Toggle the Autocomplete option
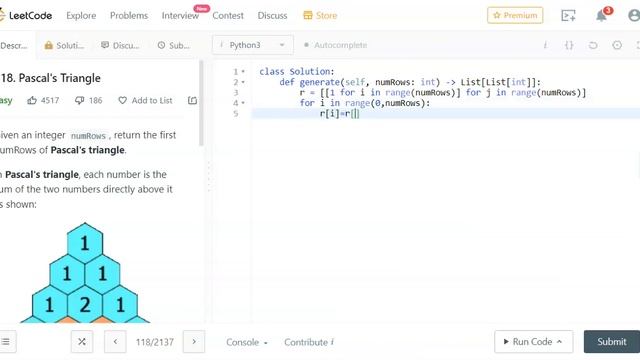 tap(336, 45)
